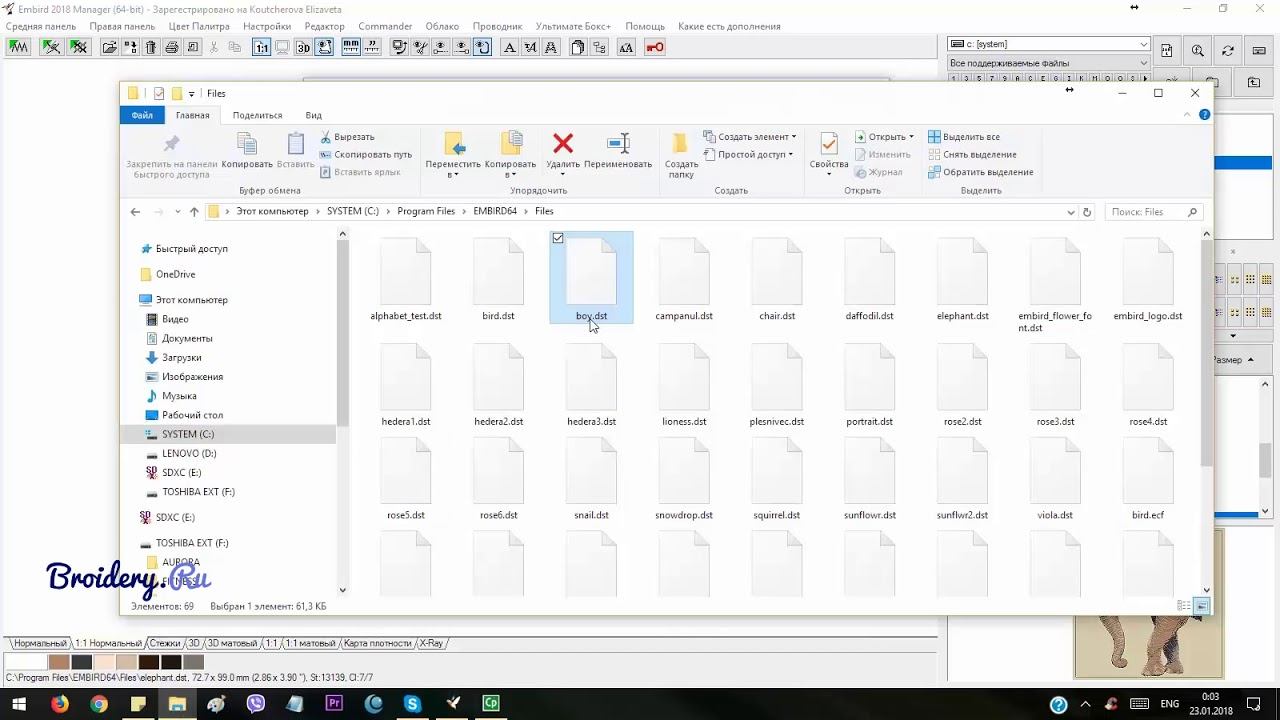Click the 1:1 scale toolbar icon
Screen dimensions: 1280x720
pos(261,47)
